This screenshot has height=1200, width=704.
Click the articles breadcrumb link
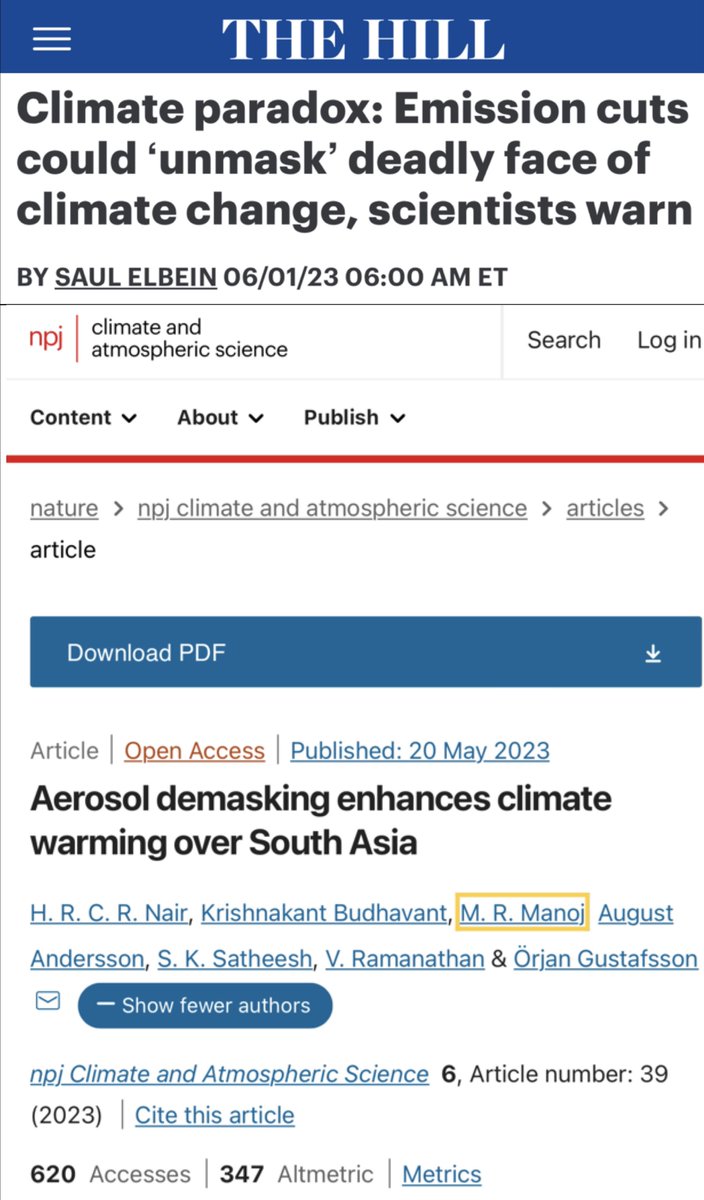pos(605,508)
